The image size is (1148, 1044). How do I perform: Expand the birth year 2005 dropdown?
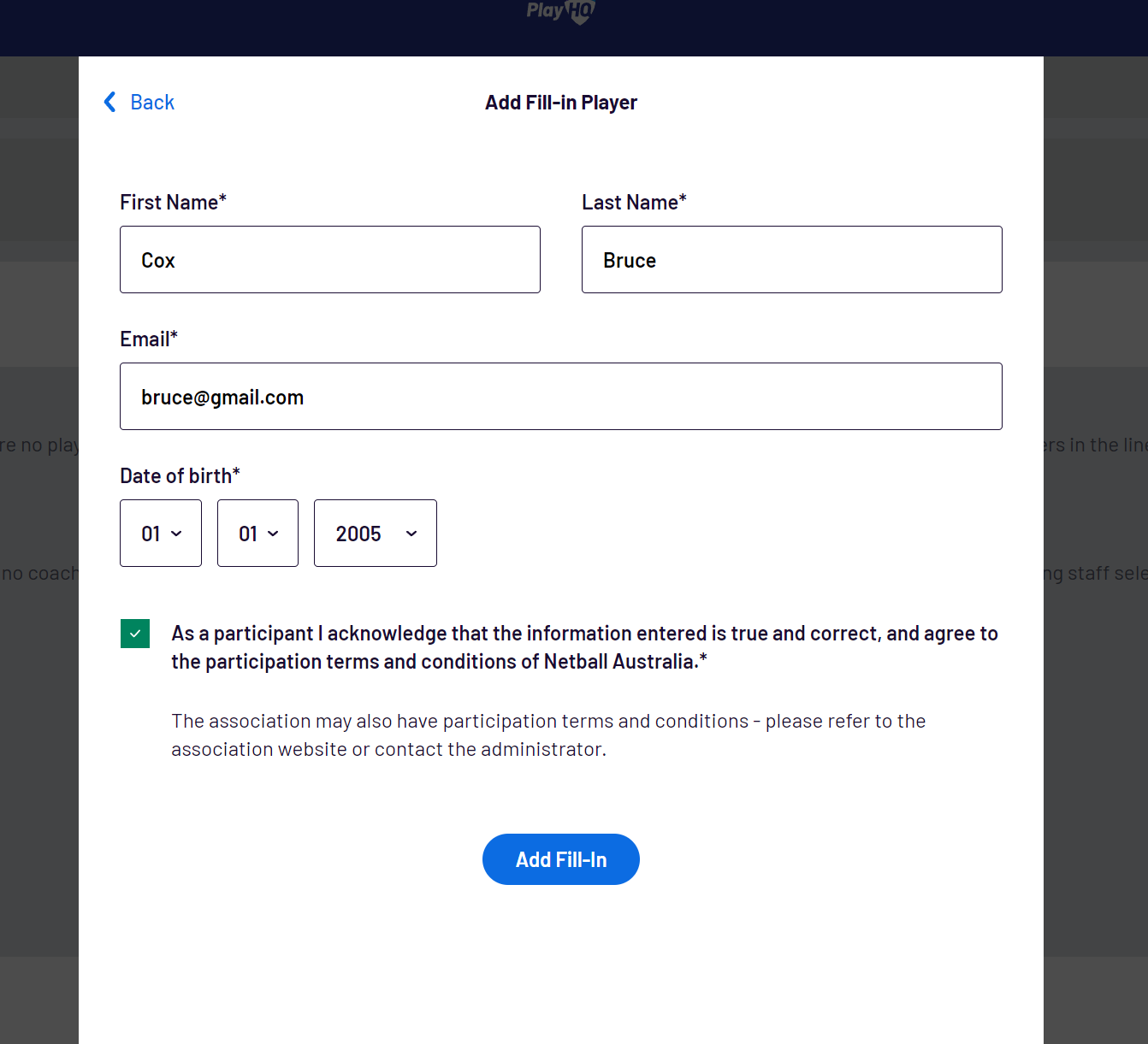click(x=376, y=534)
